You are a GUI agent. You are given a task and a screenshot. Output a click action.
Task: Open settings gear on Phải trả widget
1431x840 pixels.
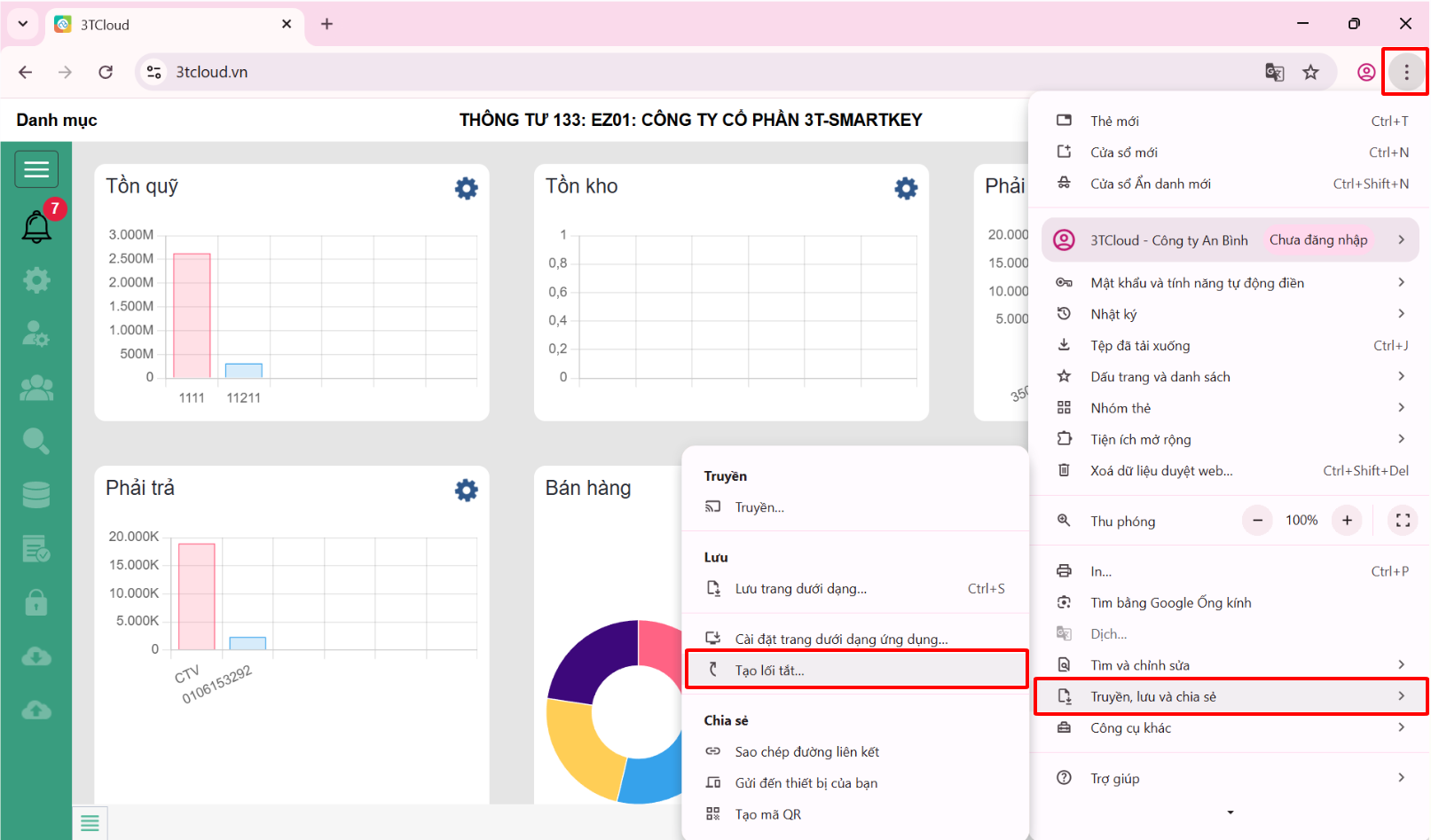coord(466,491)
